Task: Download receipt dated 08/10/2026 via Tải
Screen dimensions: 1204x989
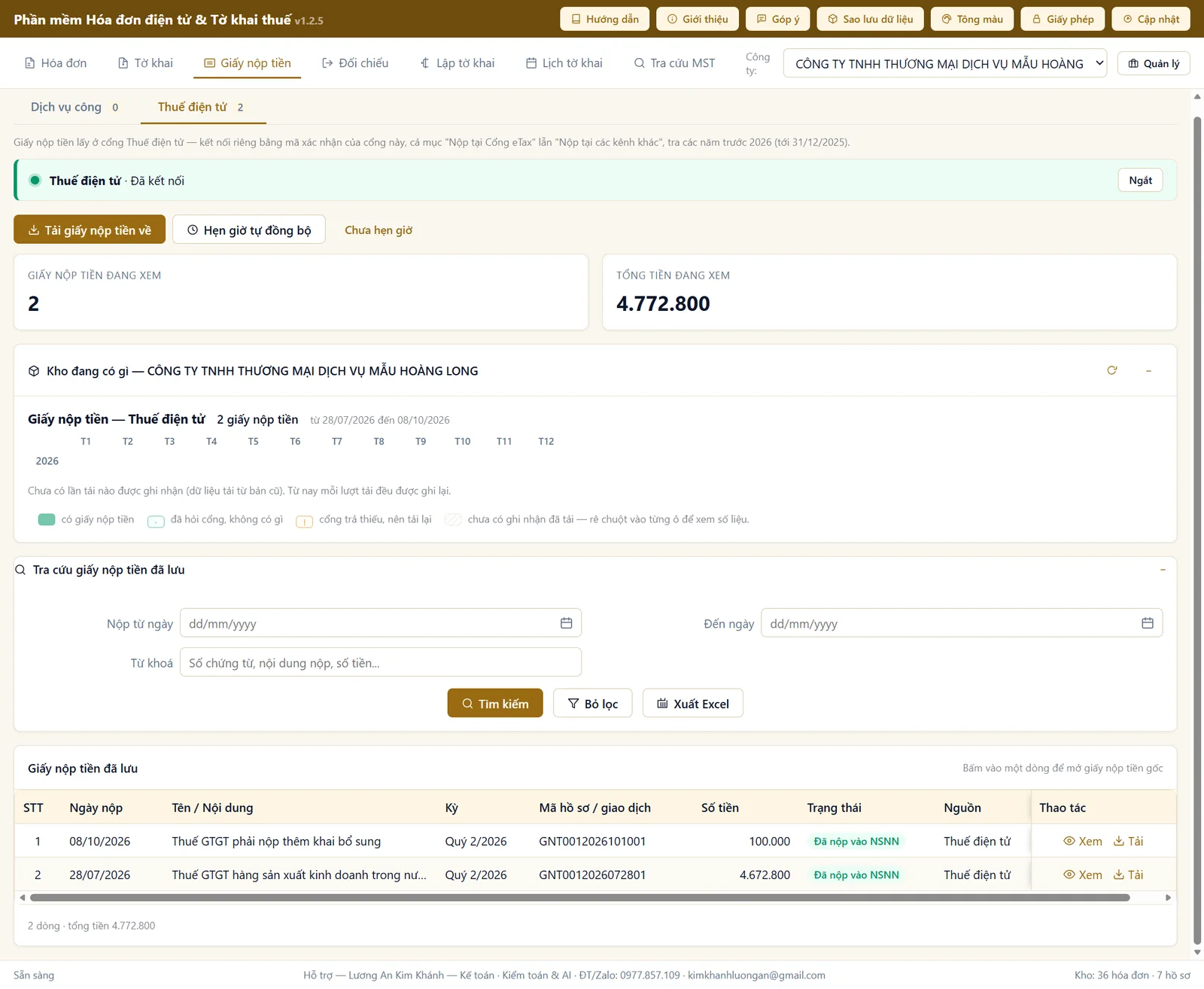Action: pos(1129,841)
